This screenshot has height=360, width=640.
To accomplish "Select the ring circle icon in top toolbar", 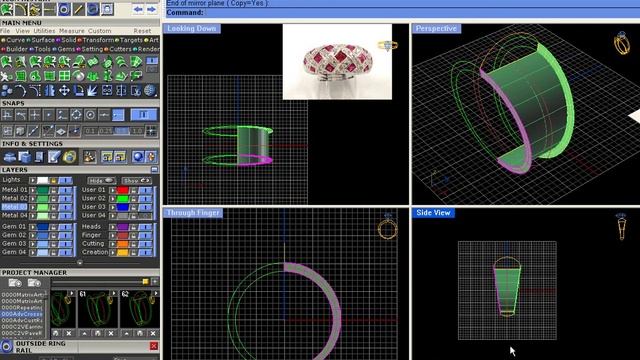I will (x=64, y=9).
